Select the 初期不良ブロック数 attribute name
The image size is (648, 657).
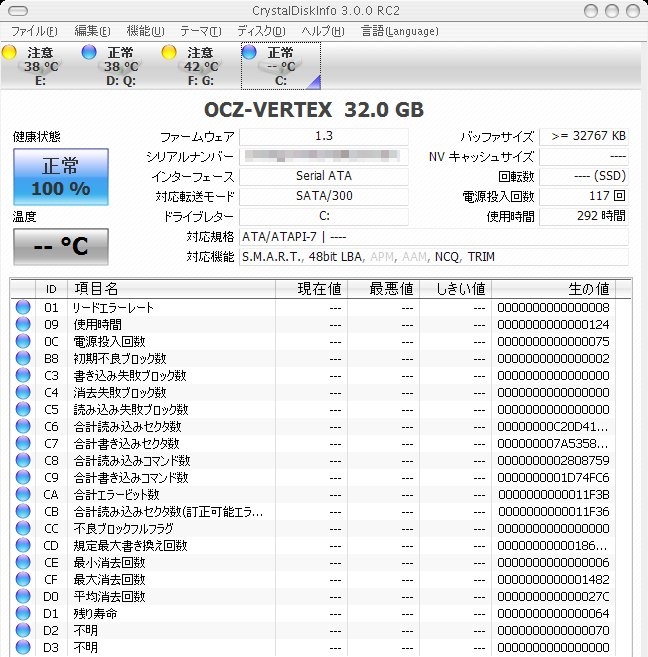120,359
